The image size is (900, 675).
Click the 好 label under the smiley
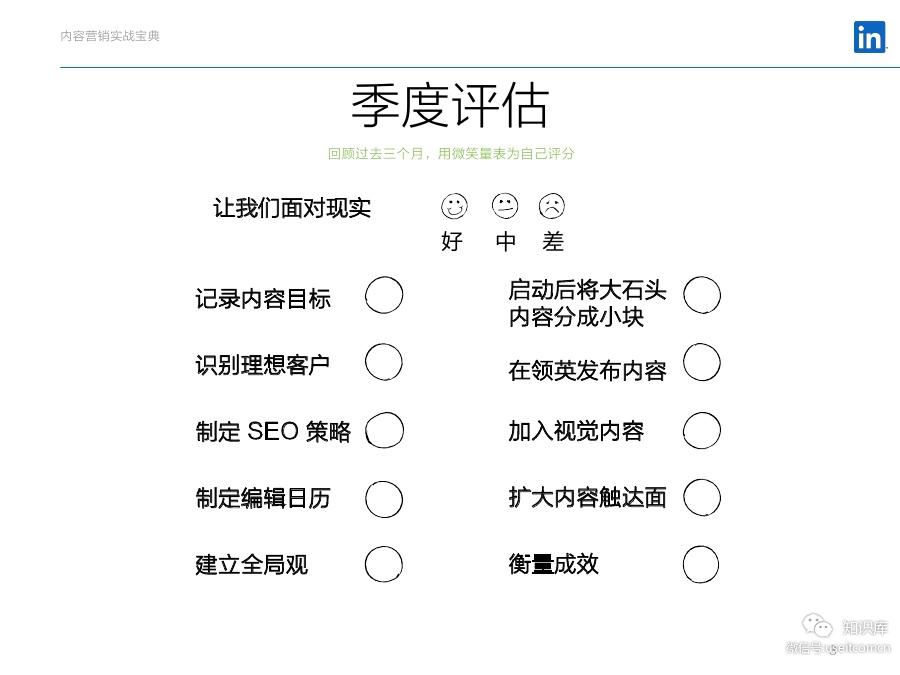452,242
